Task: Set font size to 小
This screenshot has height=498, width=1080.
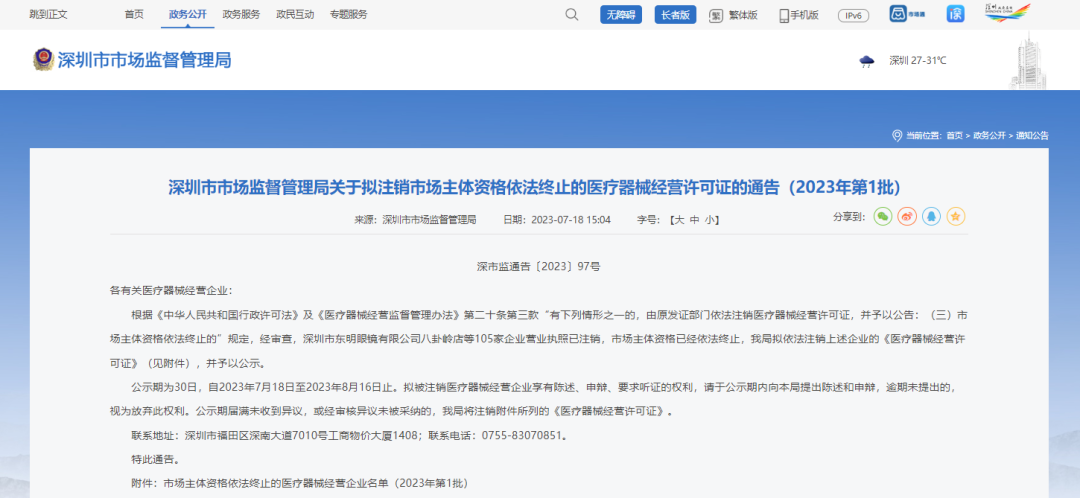Action: (710, 219)
